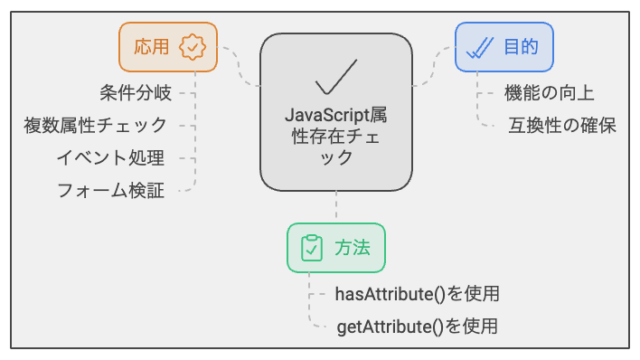Click the 応用 label text

click(151, 47)
